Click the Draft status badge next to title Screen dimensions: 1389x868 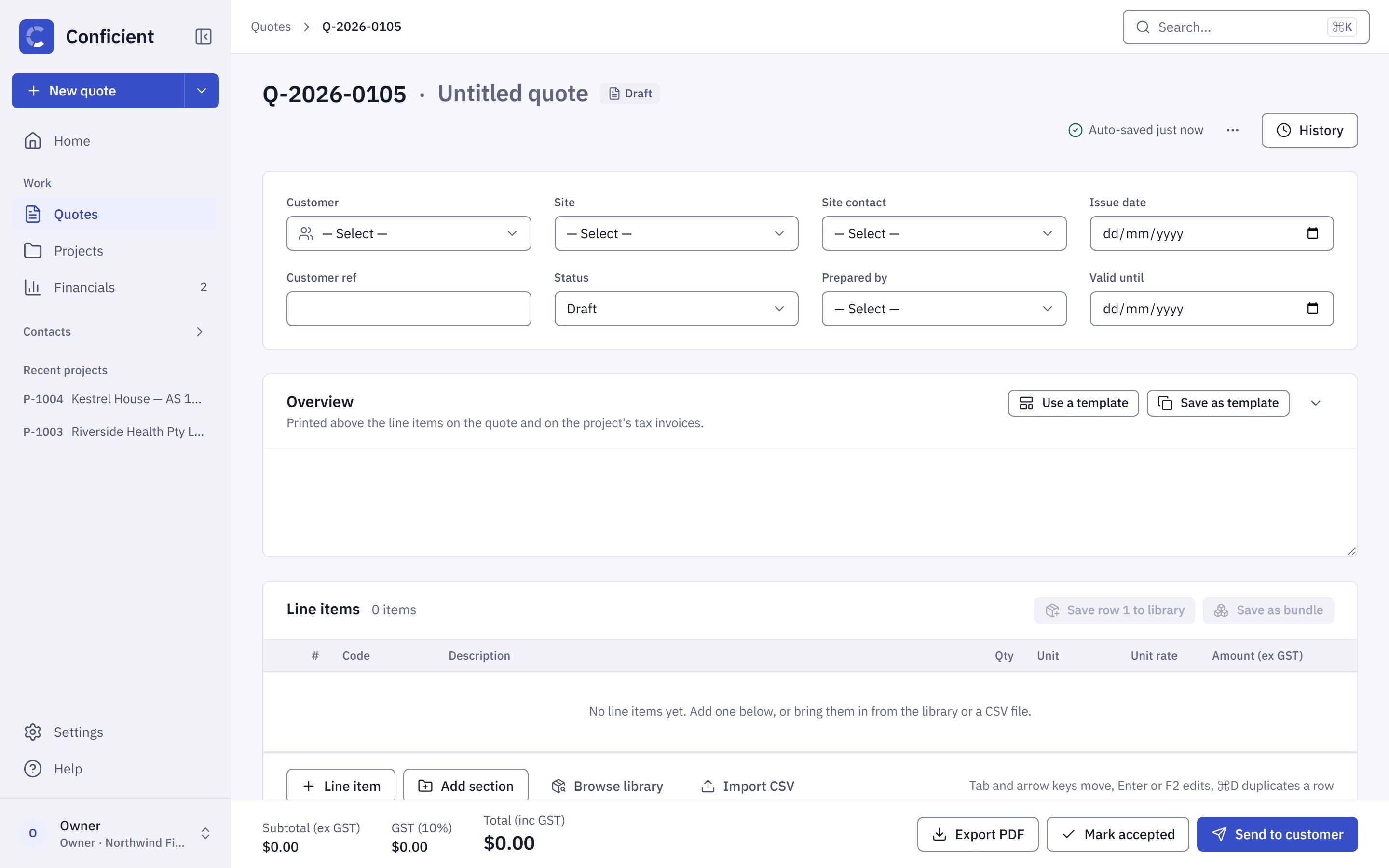(x=630, y=94)
